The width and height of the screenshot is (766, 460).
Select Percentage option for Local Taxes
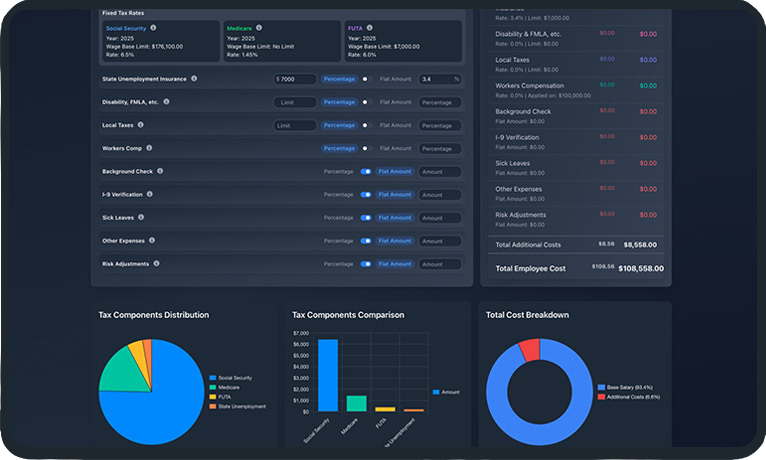point(339,125)
